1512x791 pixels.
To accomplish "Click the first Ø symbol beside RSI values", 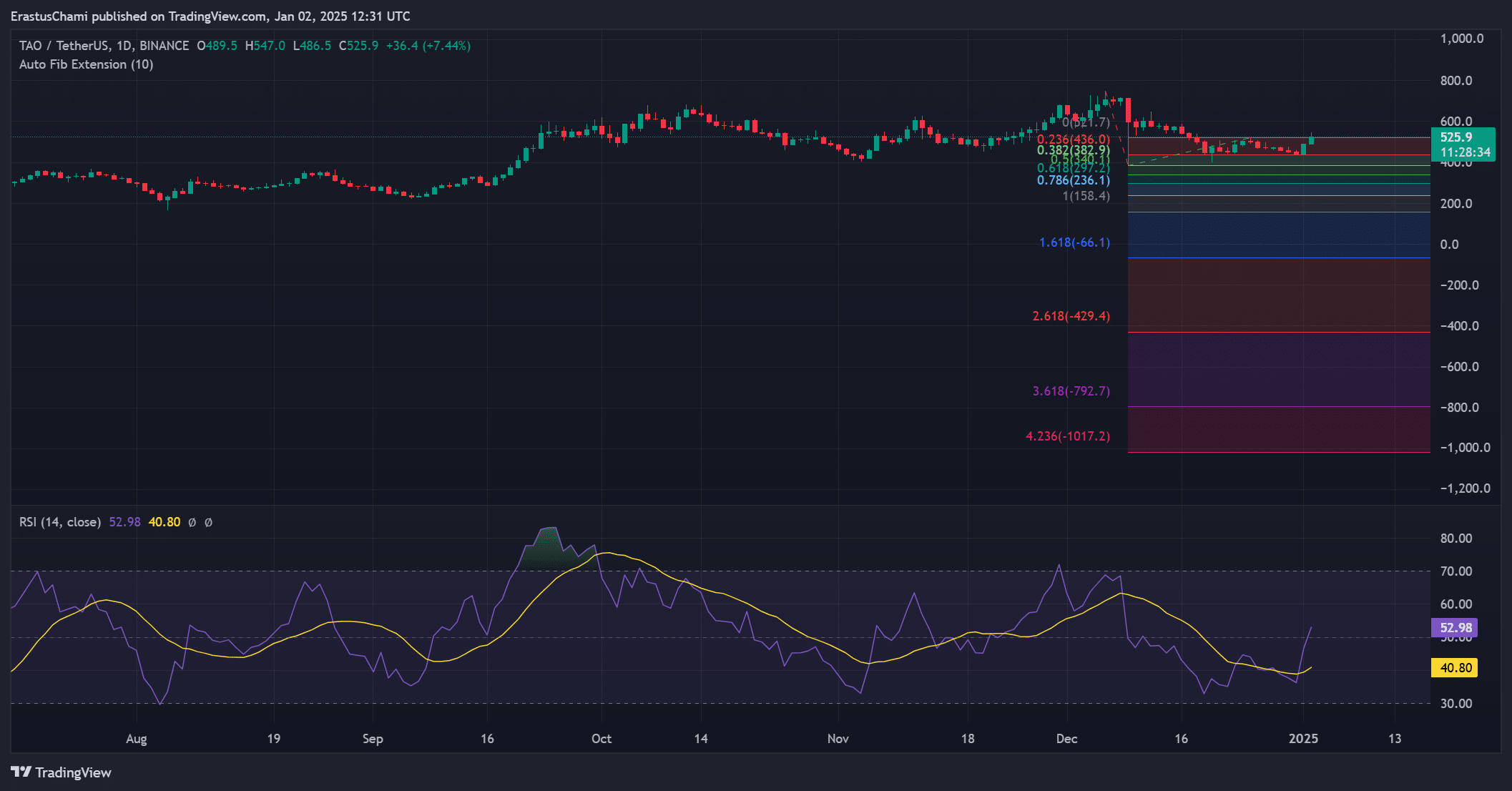I will (192, 523).
